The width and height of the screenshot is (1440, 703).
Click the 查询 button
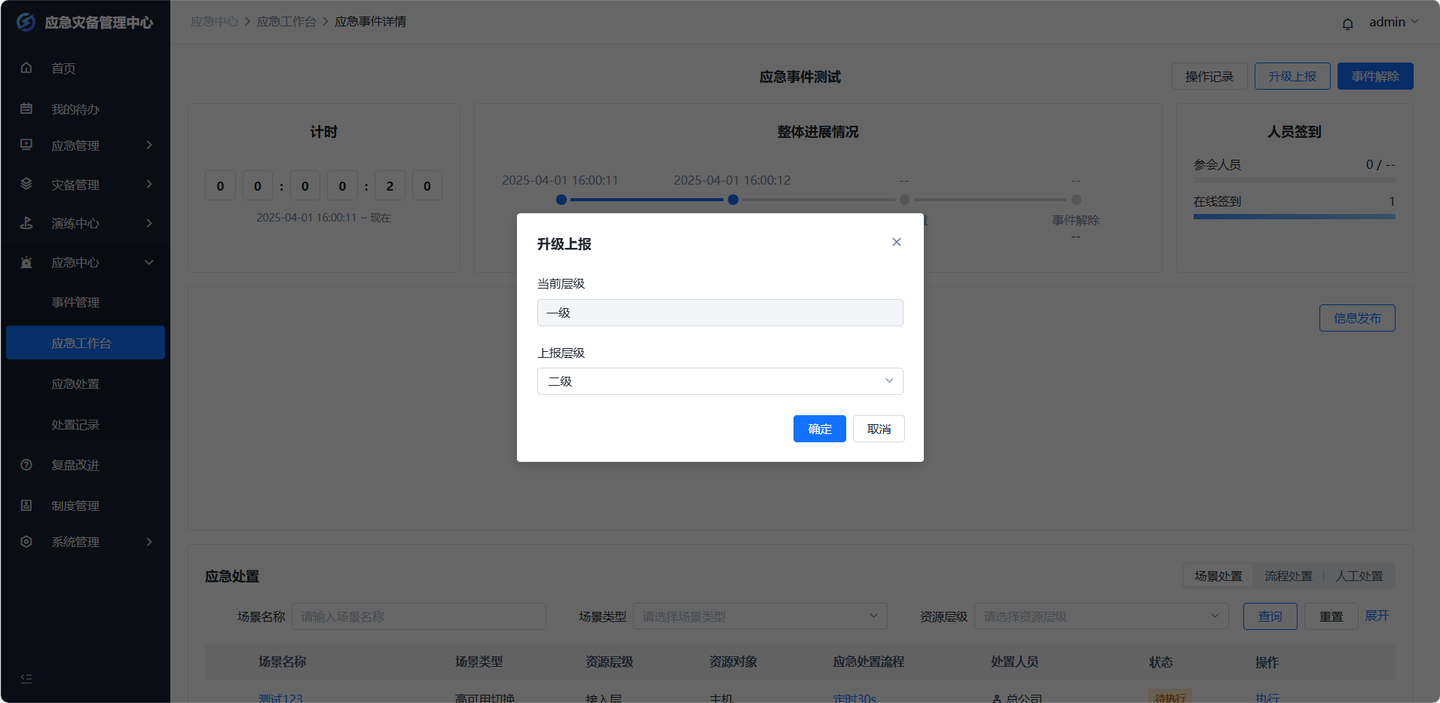1270,616
